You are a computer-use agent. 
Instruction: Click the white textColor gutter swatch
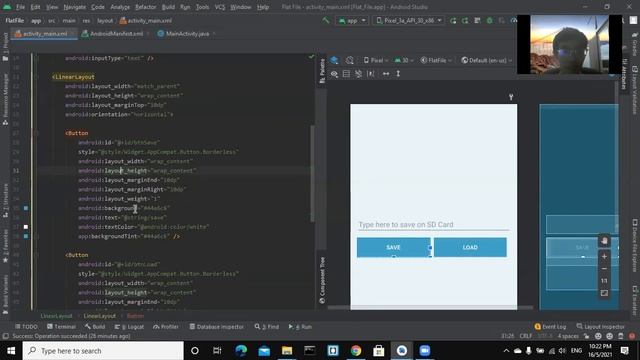[x=26, y=227]
